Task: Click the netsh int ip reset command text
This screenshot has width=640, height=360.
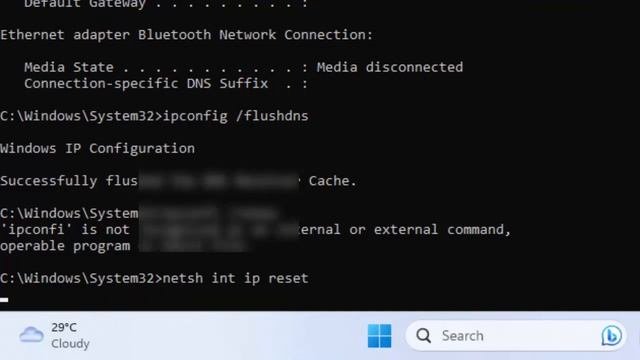Action: coord(236,278)
